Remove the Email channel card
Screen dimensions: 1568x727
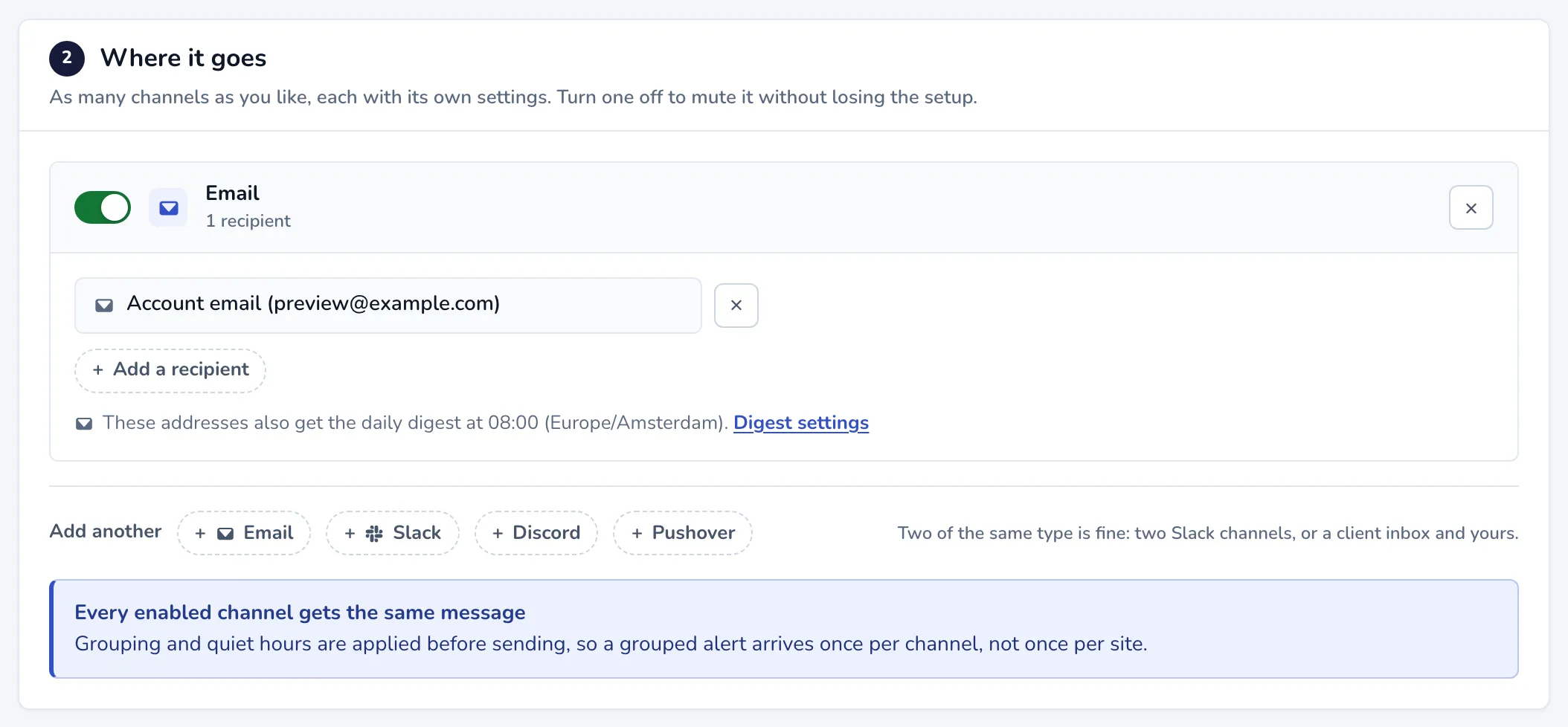tap(1471, 207)
